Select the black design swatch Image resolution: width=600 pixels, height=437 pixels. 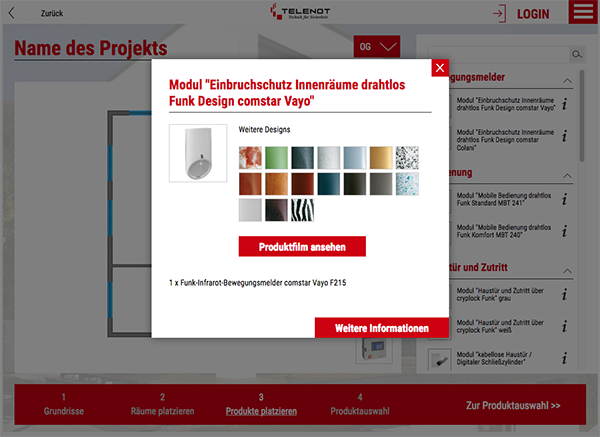(x=355, y=184)
